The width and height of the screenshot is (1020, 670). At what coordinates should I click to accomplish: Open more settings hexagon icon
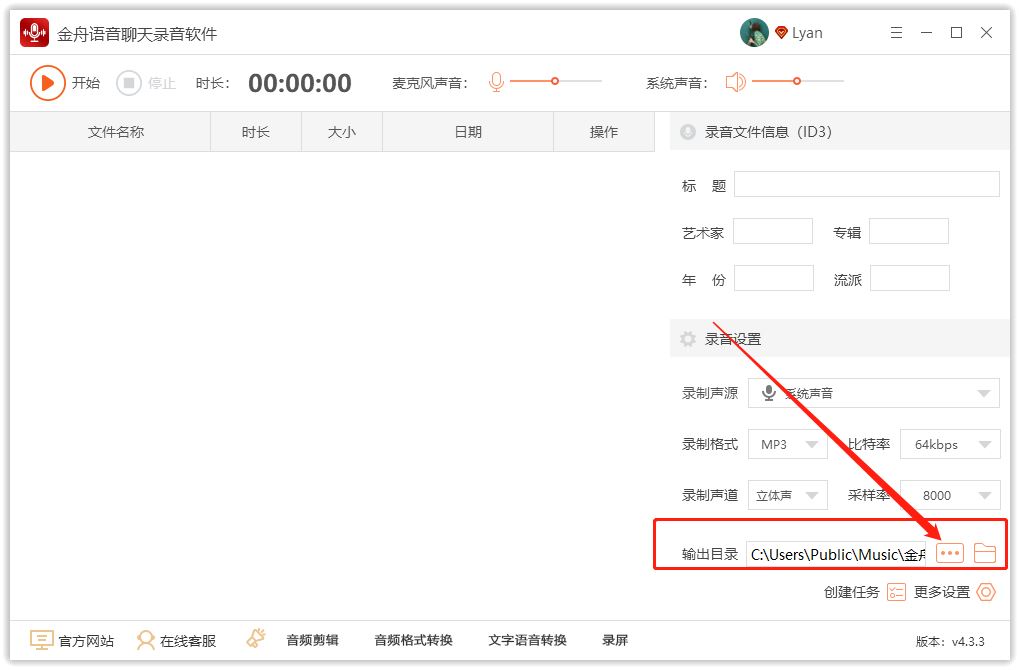pos(986,592)
